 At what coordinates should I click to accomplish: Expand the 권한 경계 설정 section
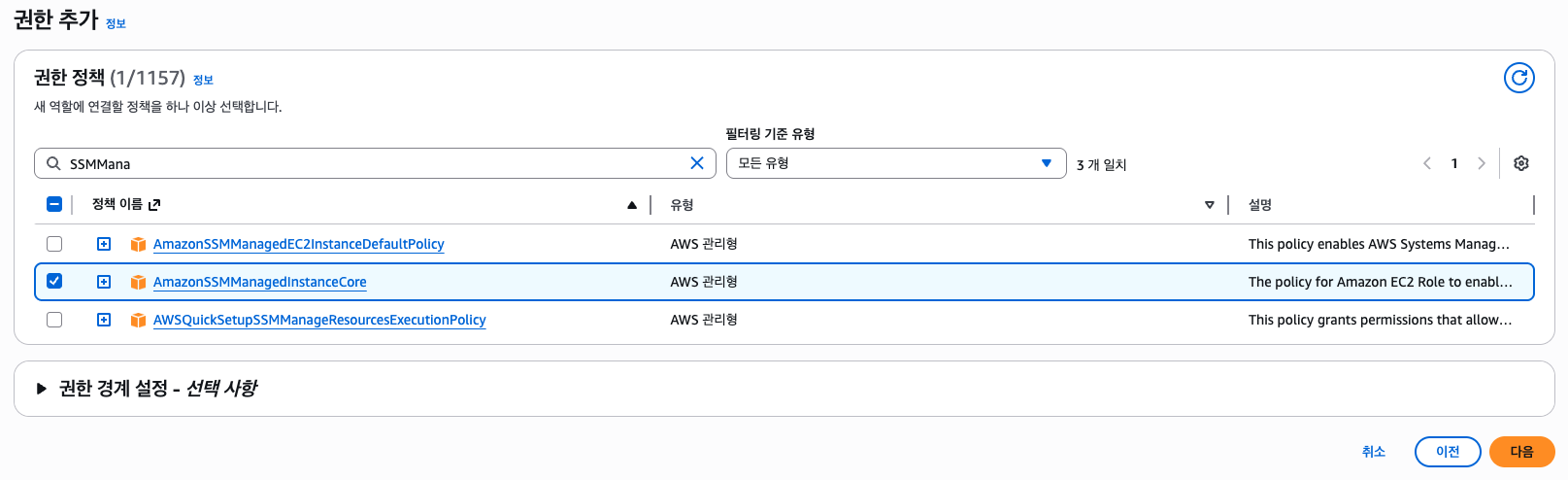click(x=41, y=389)
